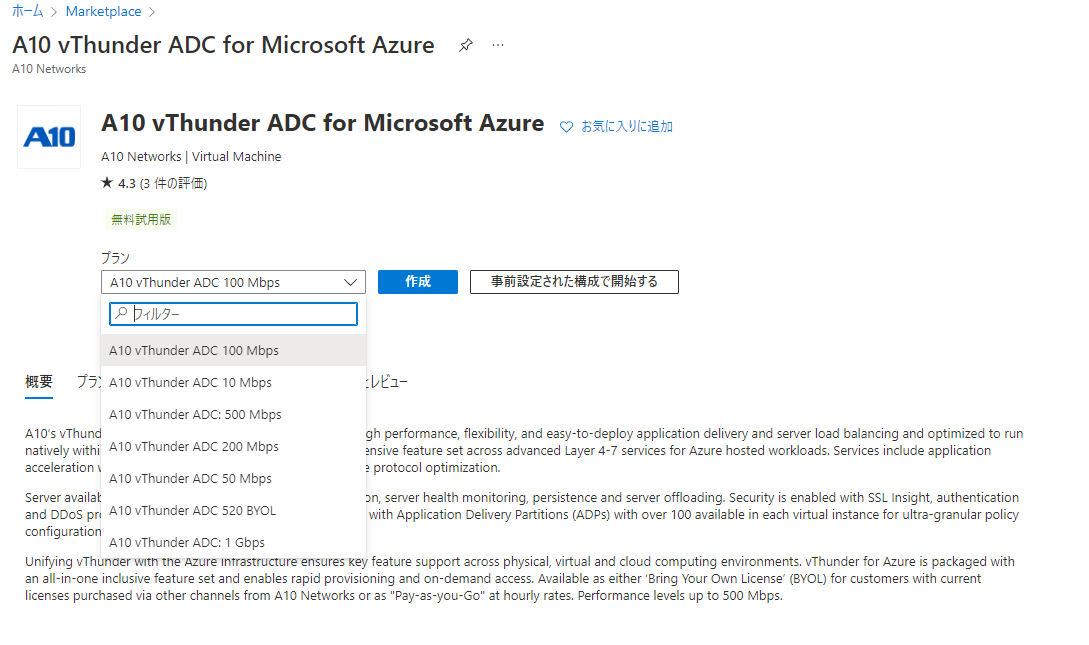The width and height of the screenshot is (1089, 645).
Task: Click inside the フィルター search field
Action: (x=233, y=313)
